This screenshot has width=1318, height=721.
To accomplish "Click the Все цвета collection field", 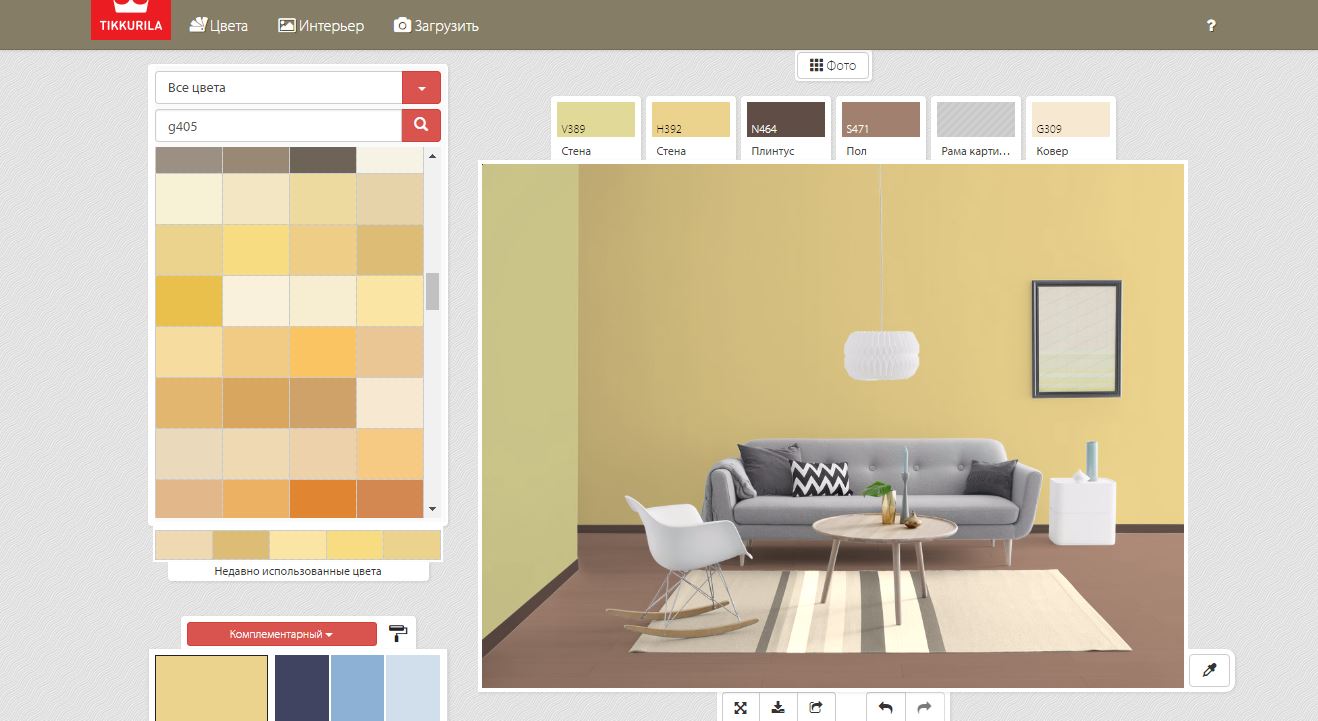I will click(x=279, y=88).
